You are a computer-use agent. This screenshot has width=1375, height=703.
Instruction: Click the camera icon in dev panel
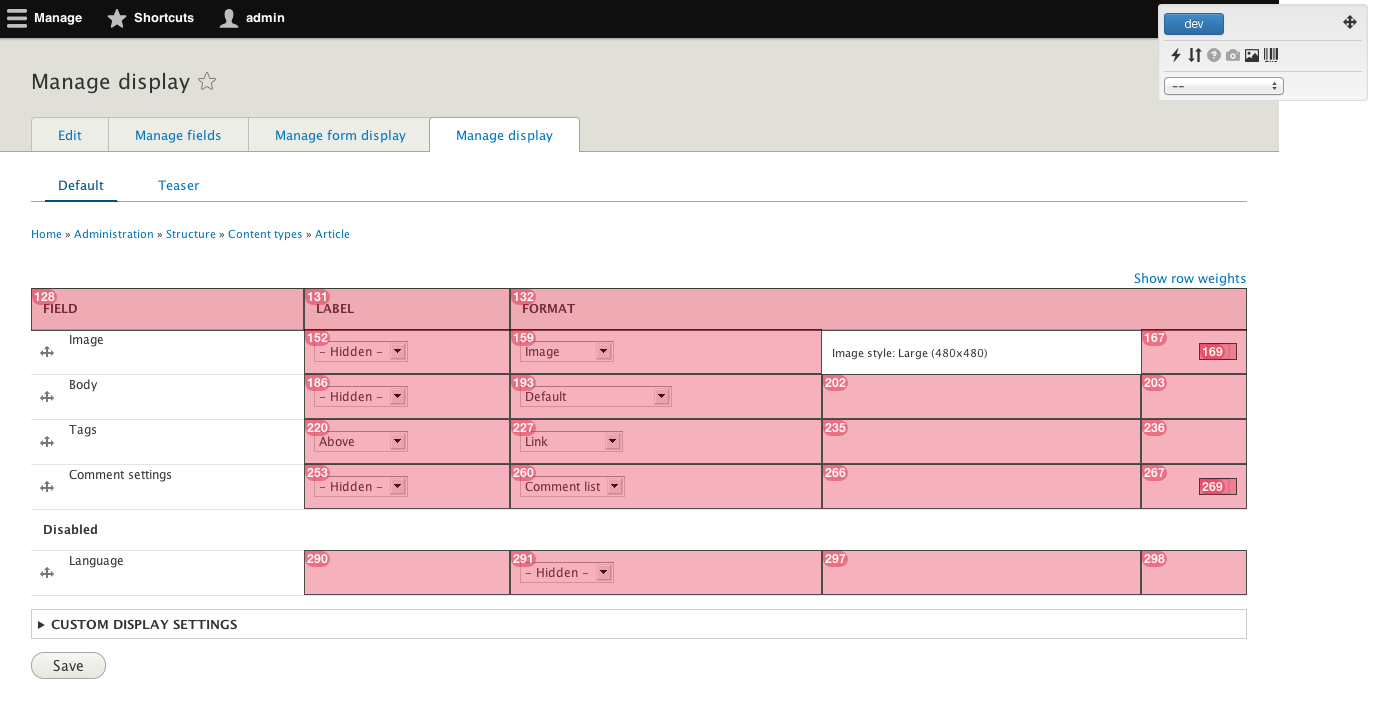tap(1233, 56)
